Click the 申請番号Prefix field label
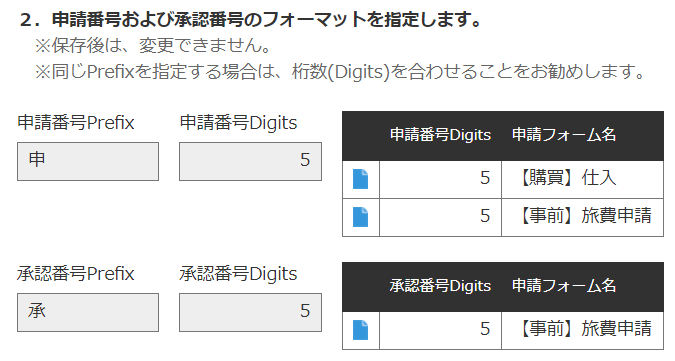Screen dimensions: 675x361 pyautogui.click(x=76, y=123)
